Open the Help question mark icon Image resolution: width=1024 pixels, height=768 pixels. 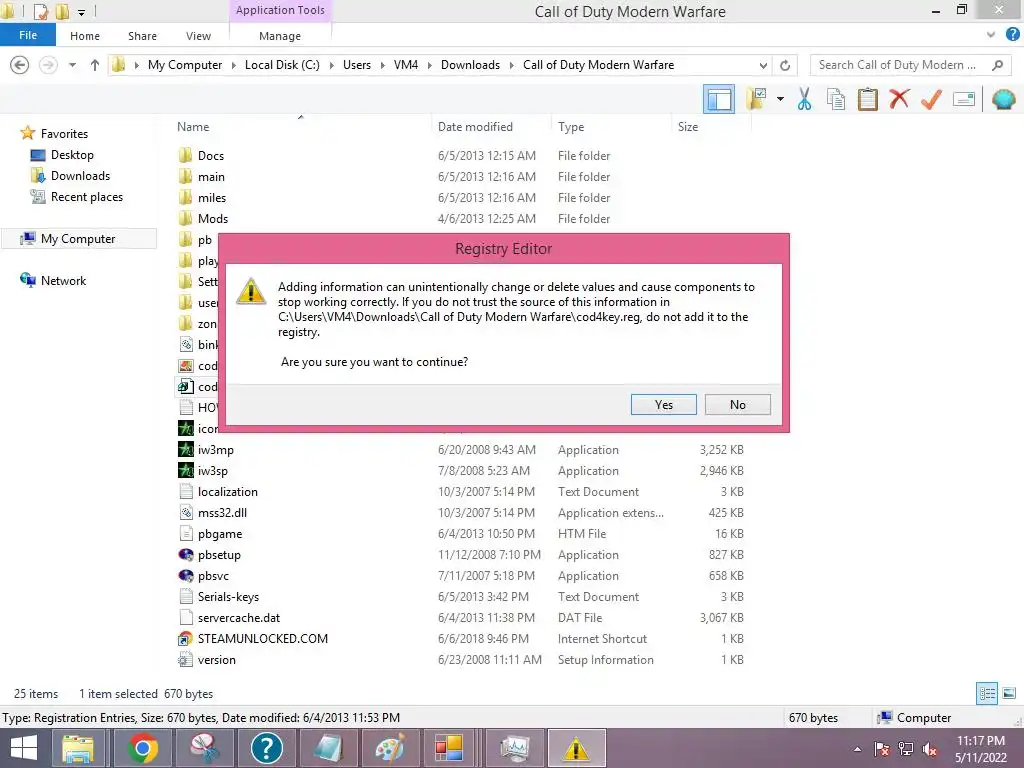point(1013,35)
